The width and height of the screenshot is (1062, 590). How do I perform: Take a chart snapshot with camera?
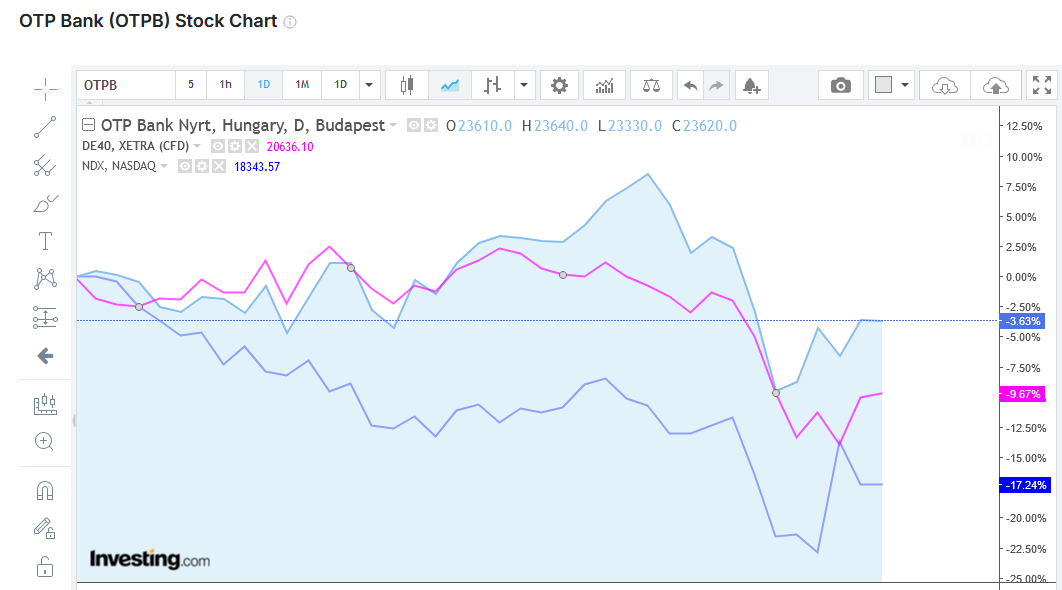[840, 85]
